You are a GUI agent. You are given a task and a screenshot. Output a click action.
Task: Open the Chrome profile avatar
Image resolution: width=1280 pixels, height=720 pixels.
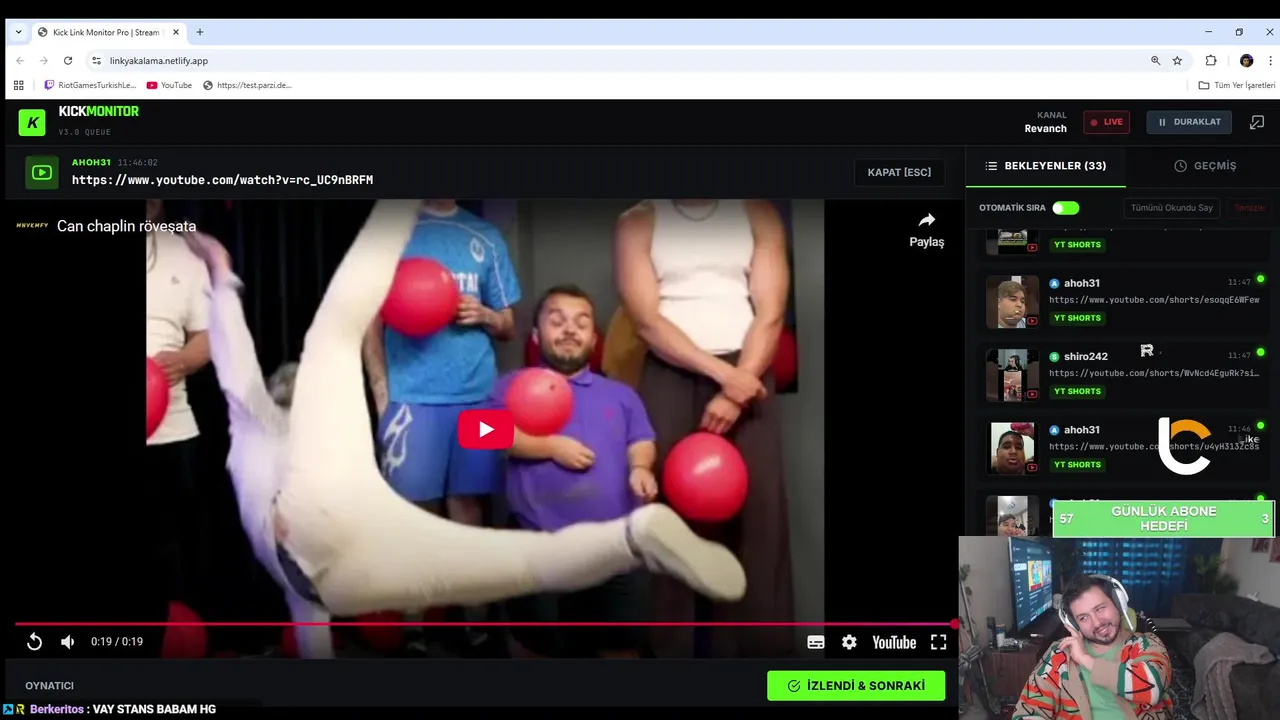pyautogui.click(x=1246, y=61)
